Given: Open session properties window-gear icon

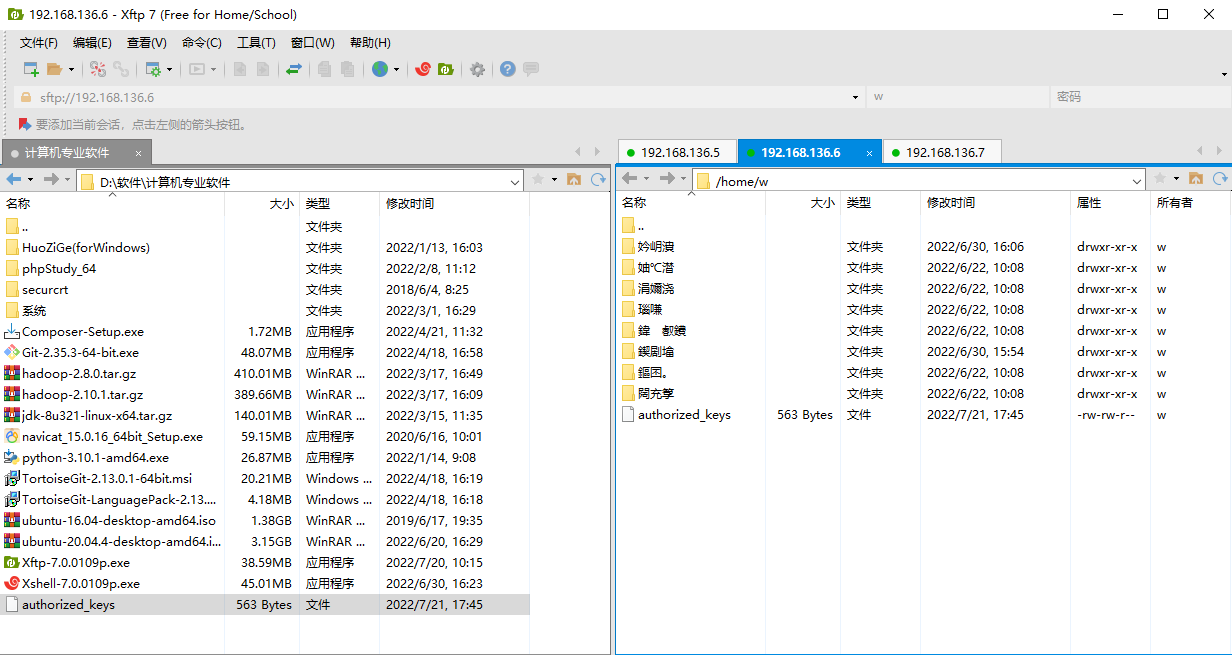Looking at the screenshot, I should point(153,69).
